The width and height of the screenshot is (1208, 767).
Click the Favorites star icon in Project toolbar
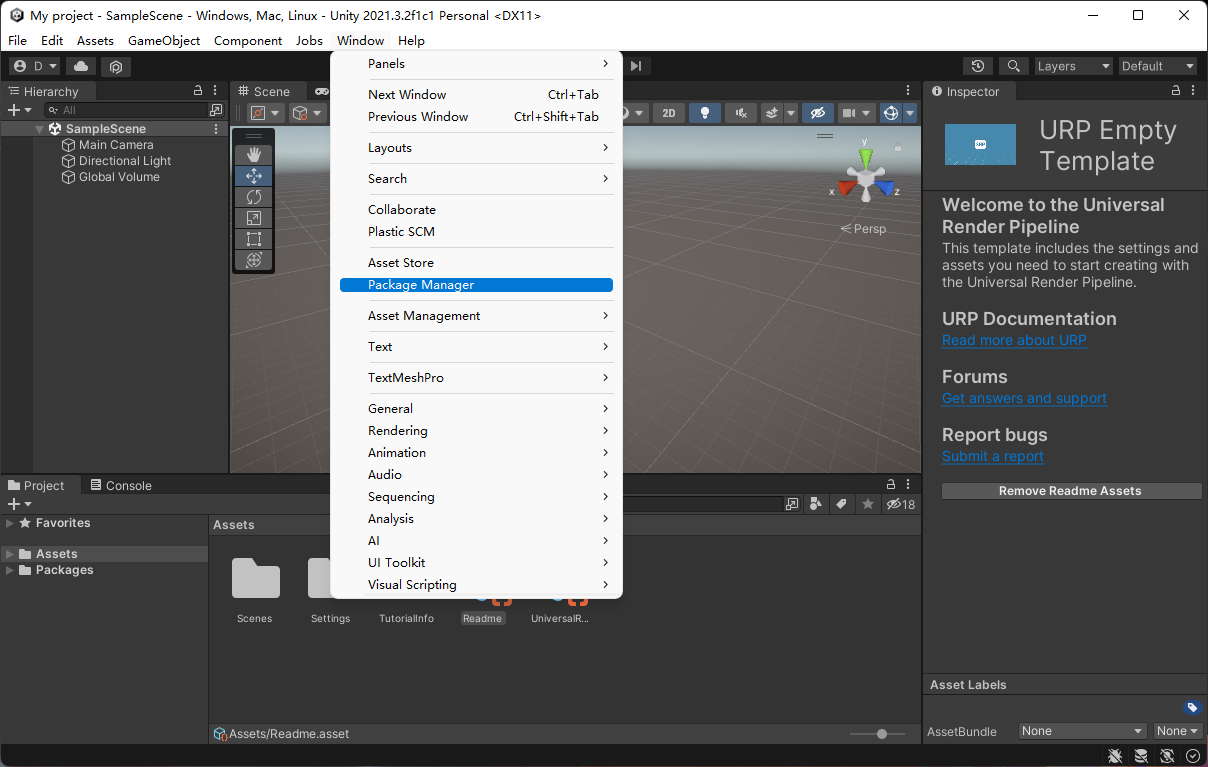click(868, 504)
